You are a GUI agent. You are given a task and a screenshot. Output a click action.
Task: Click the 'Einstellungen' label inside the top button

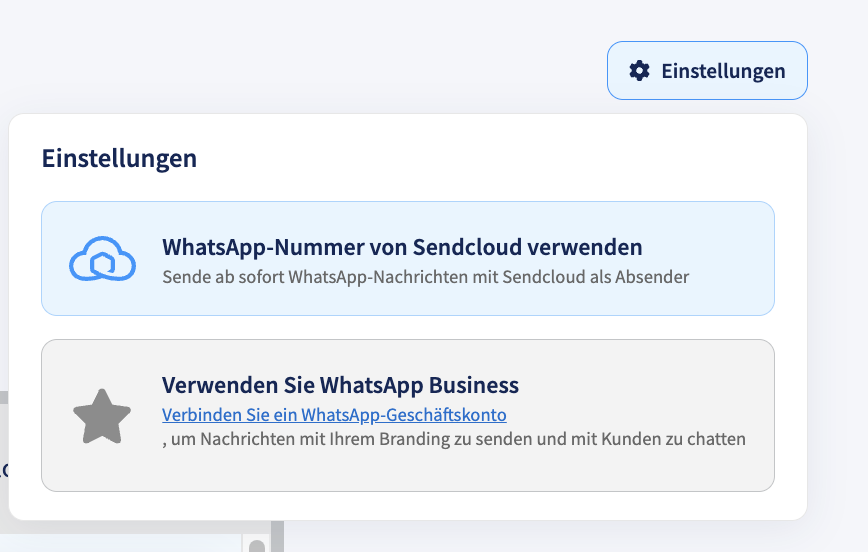723,71
